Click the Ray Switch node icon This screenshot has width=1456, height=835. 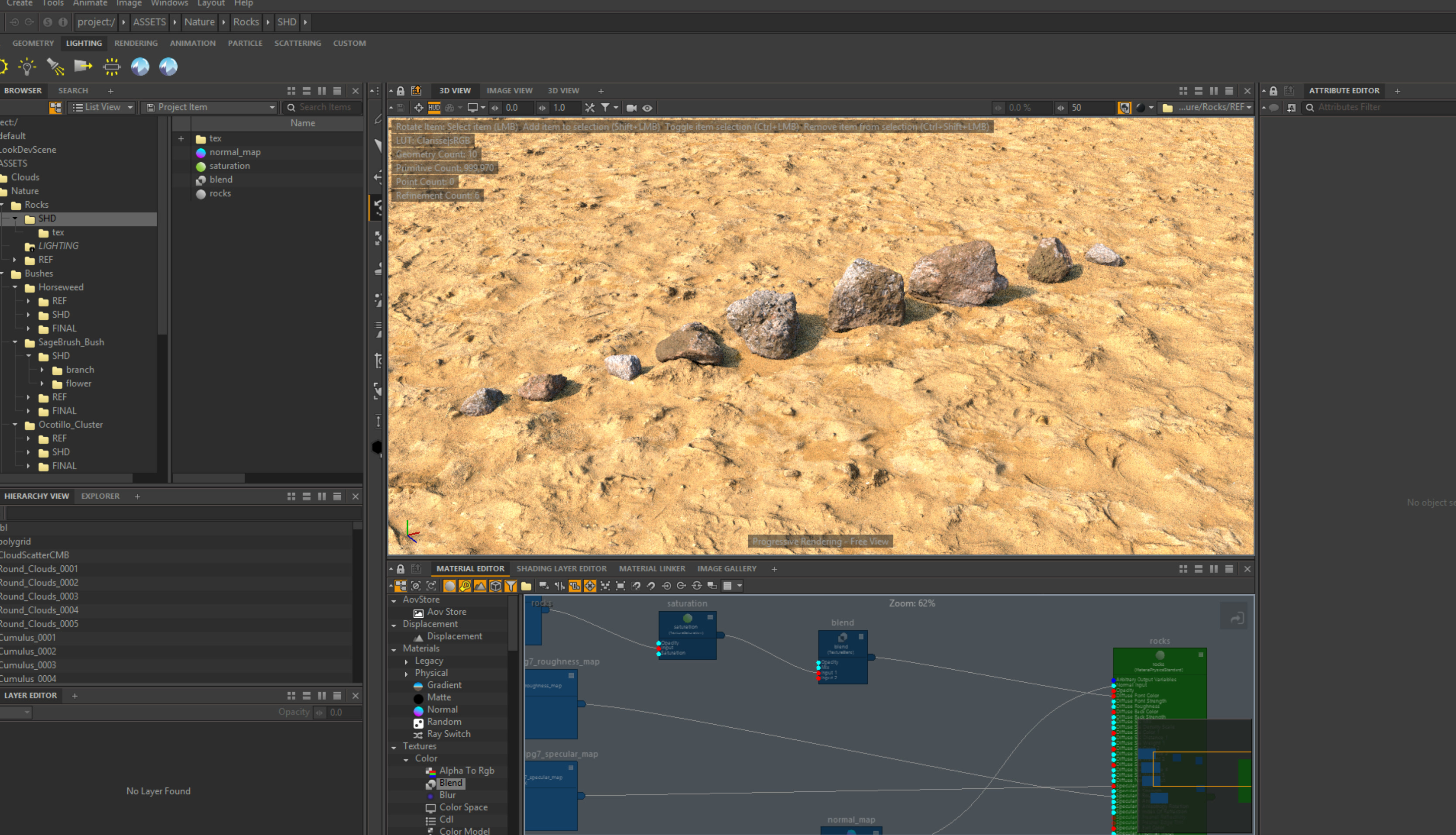(418, 735)
